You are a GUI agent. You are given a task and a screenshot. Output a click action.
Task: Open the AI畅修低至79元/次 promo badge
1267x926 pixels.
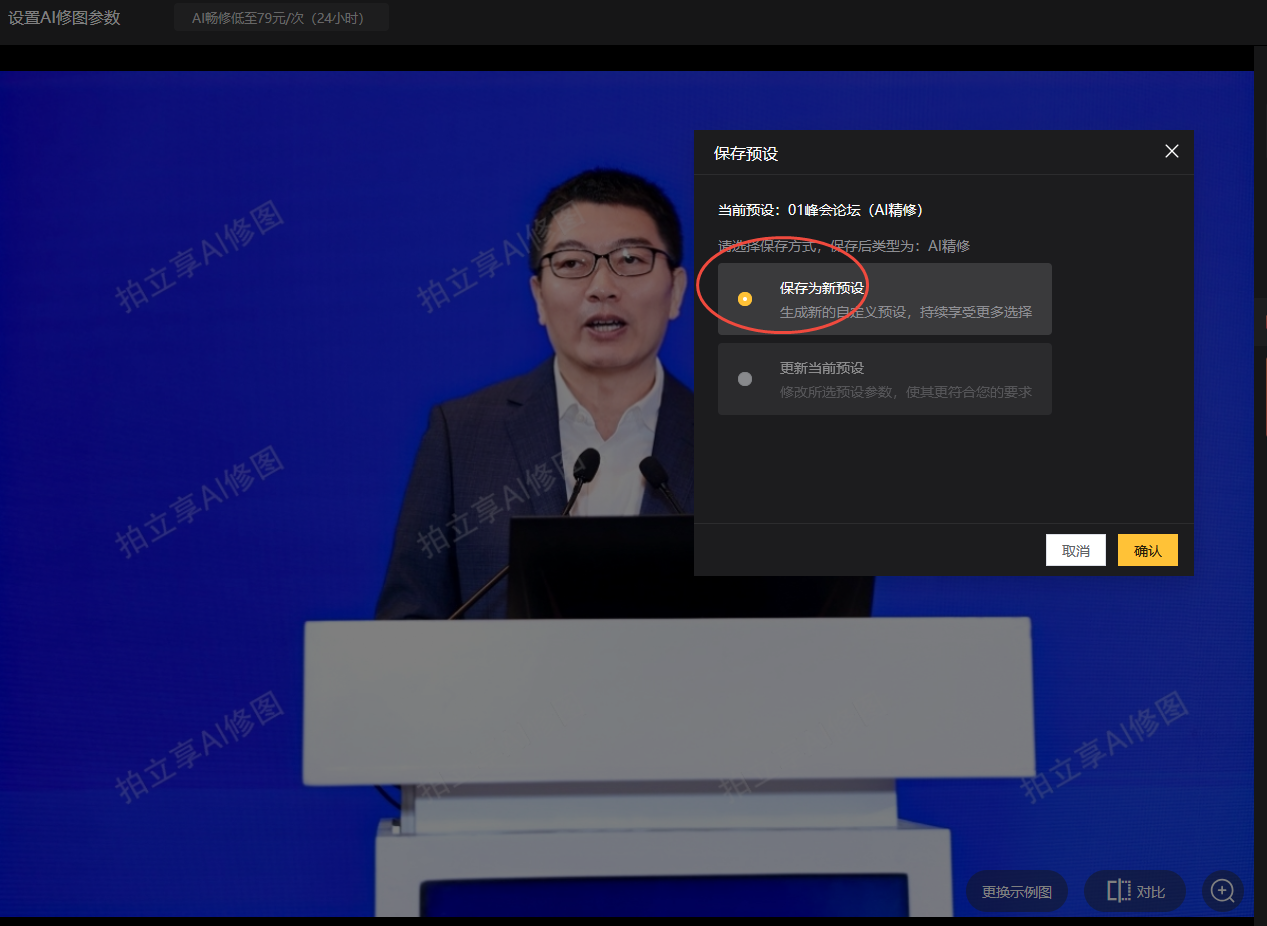click(x=281, y=18)
